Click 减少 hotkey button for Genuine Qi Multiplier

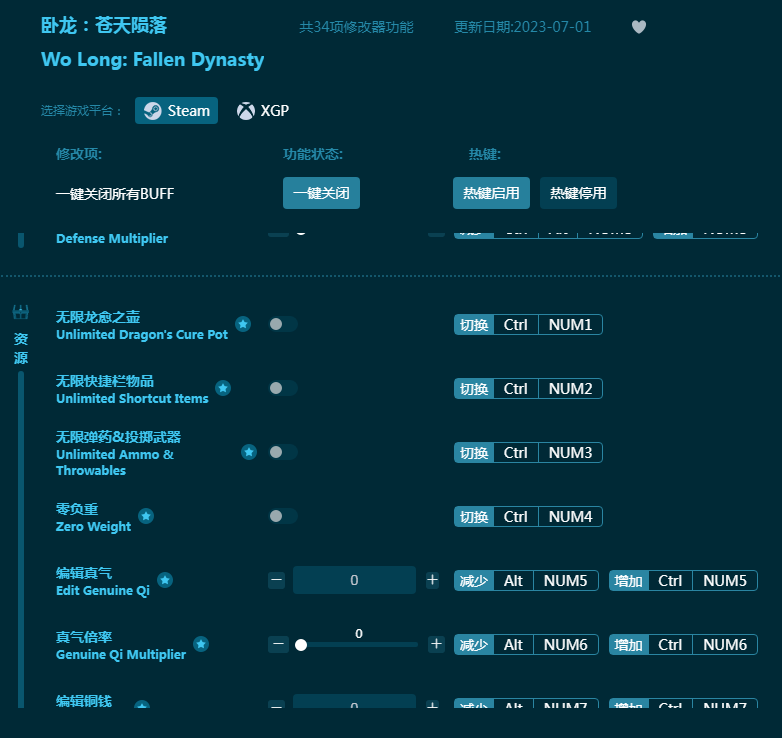474,645
